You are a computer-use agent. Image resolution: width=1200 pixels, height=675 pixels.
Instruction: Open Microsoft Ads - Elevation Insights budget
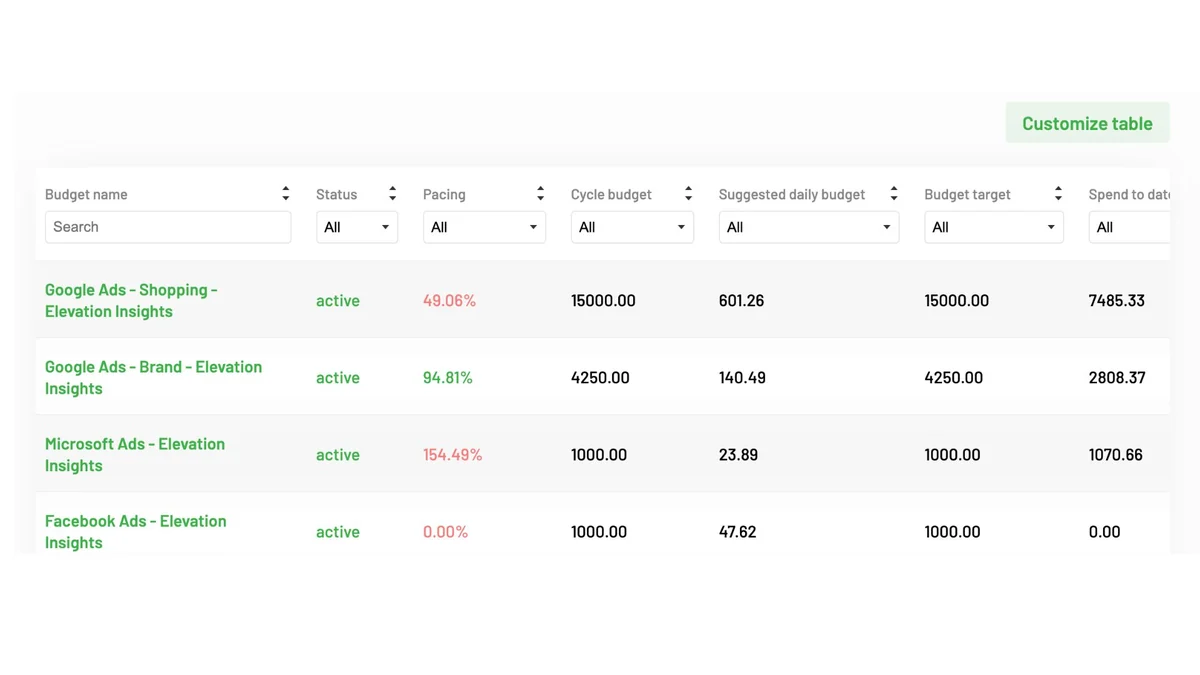tap(135, 454)
